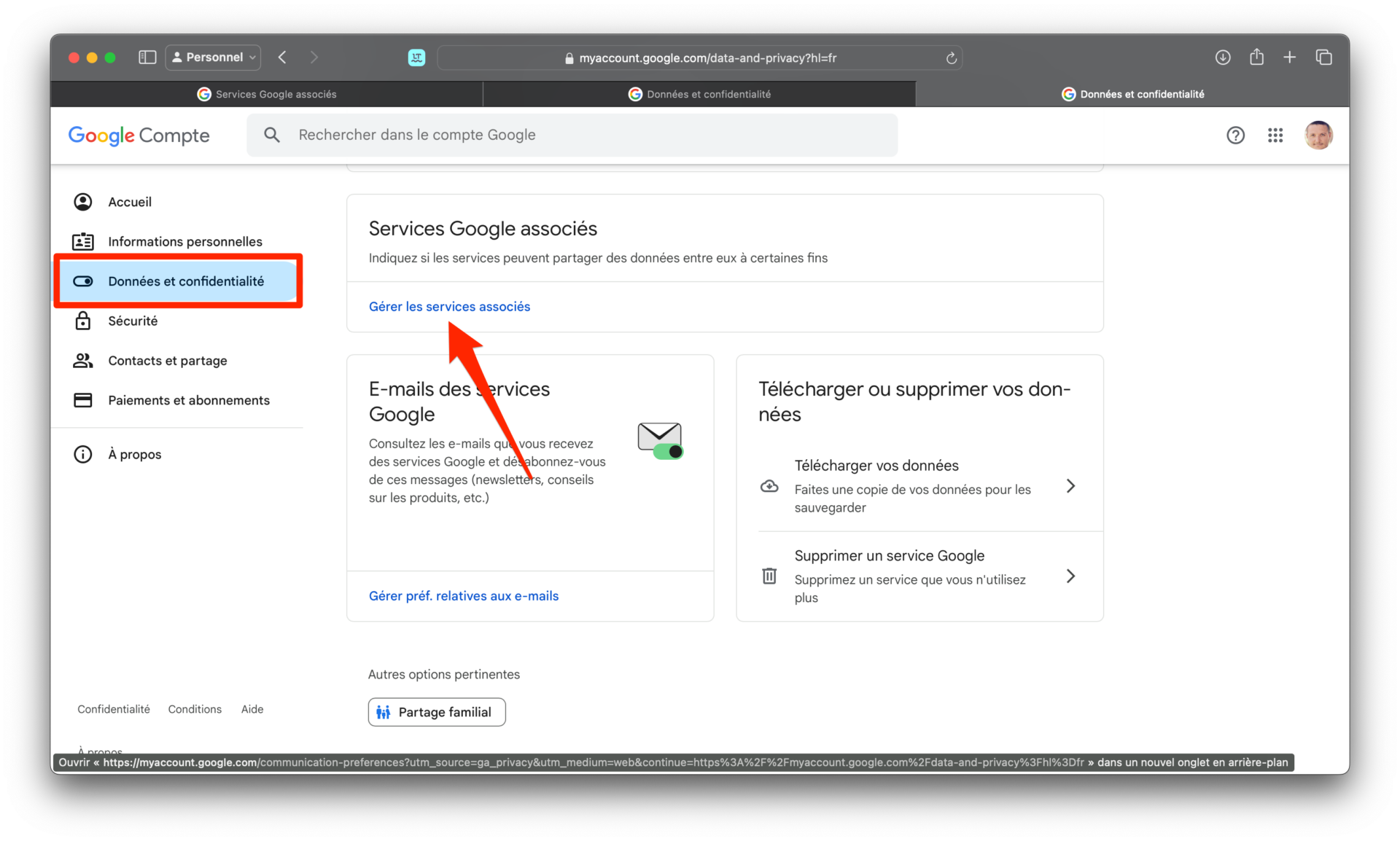Viewport: 1400px width, 841px height.
Task: Expand Supprimer un service Google chevron
Action: (x=1070, y=576)
